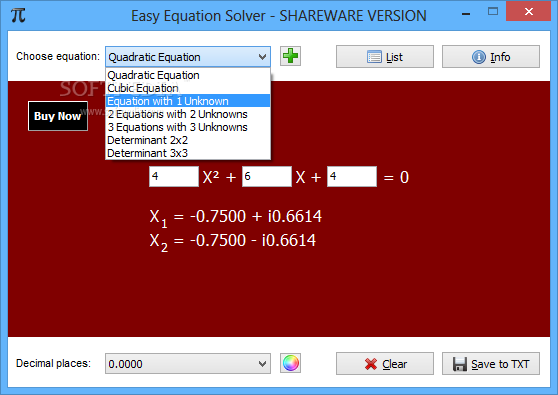
Task: Open the color wheel picker
Action: coord(290,363)
